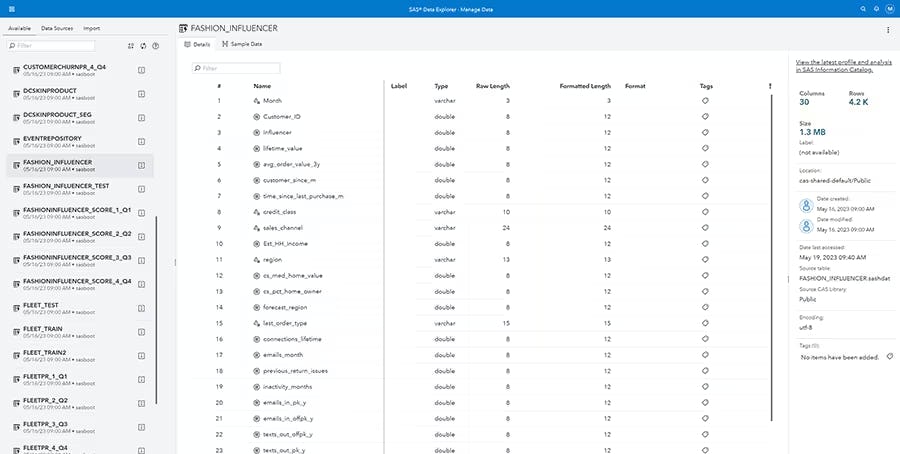This screenshot has height=454, width=900.
Task: Click info icon for CUSTOMERCHURNPR_4_Q4 table
Action: point(141,70)
